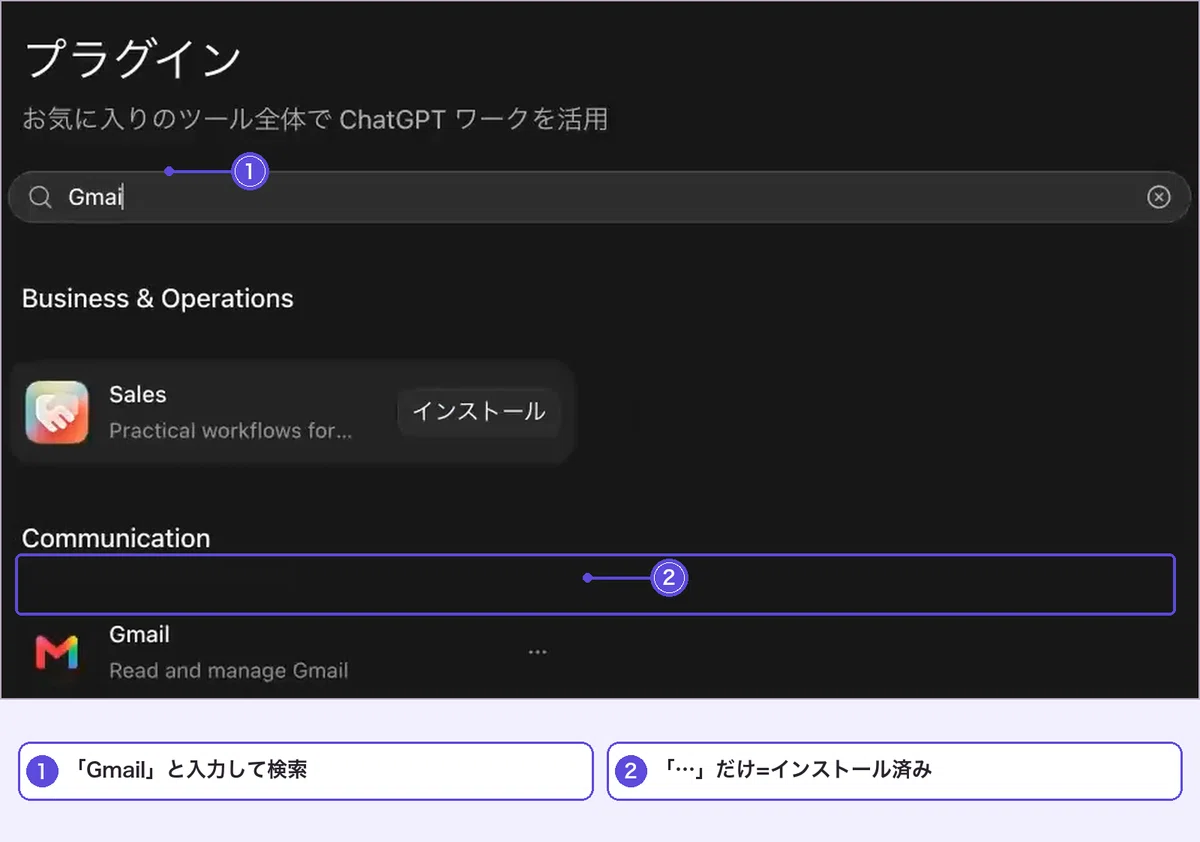Select the legend text 「Gmail」と入力して検索
The height and width of the screenshot is (842, 1200).
(x=190, y=770)
